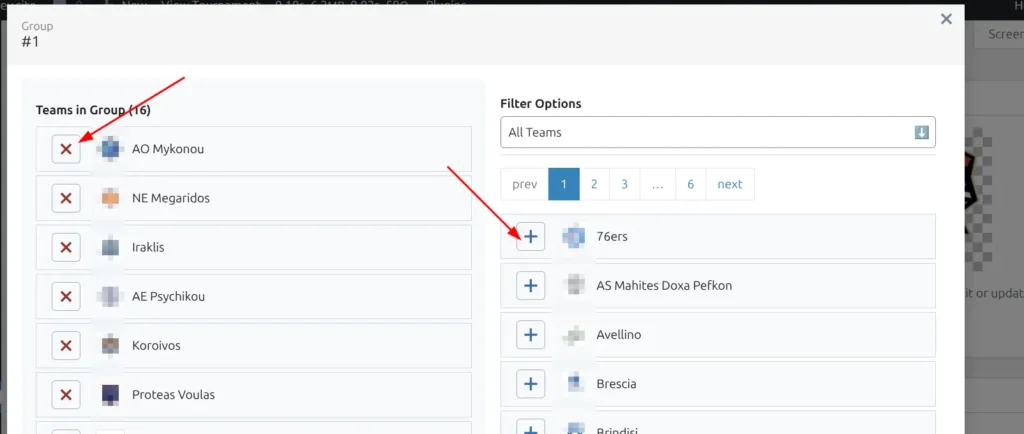The image size is (1024, 434).
Task: Select AS Mahites Doxa Pefkon team name
Action: (664, 286)
